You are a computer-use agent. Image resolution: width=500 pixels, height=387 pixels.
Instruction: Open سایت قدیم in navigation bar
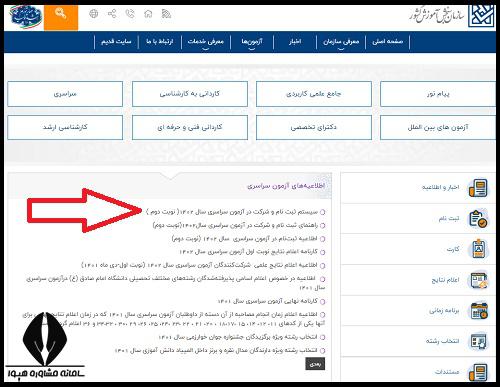click(116, 42)
